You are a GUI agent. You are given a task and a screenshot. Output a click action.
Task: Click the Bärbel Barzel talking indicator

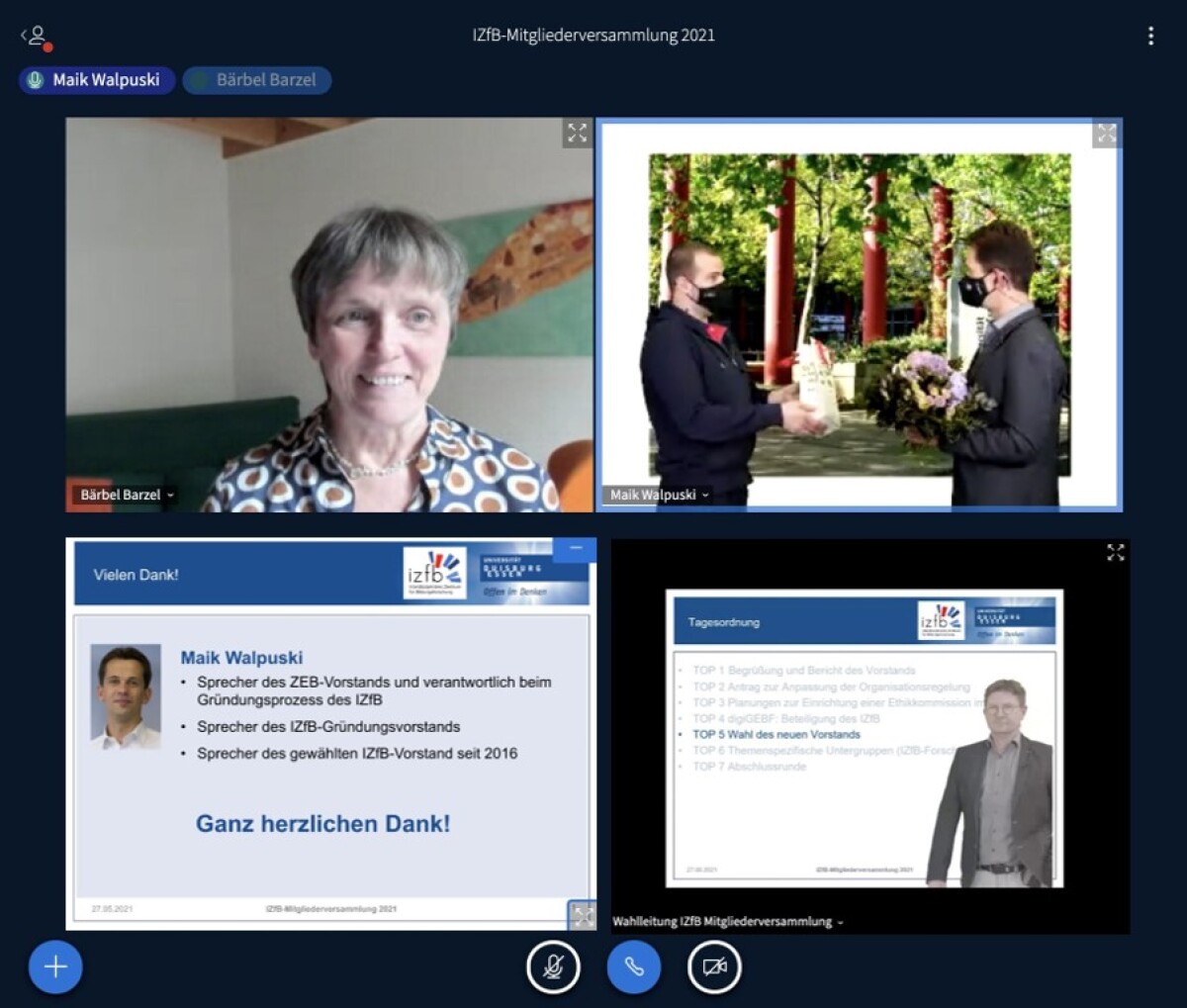click(257, 80)
